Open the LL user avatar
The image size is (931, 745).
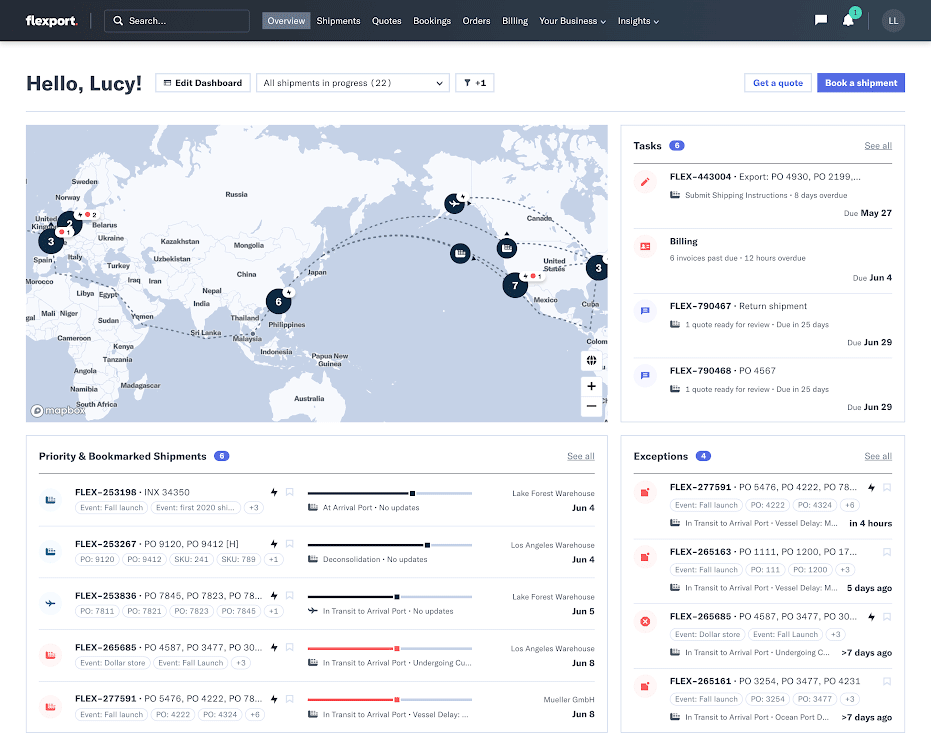pyautogui.click(x=893, y=21)
